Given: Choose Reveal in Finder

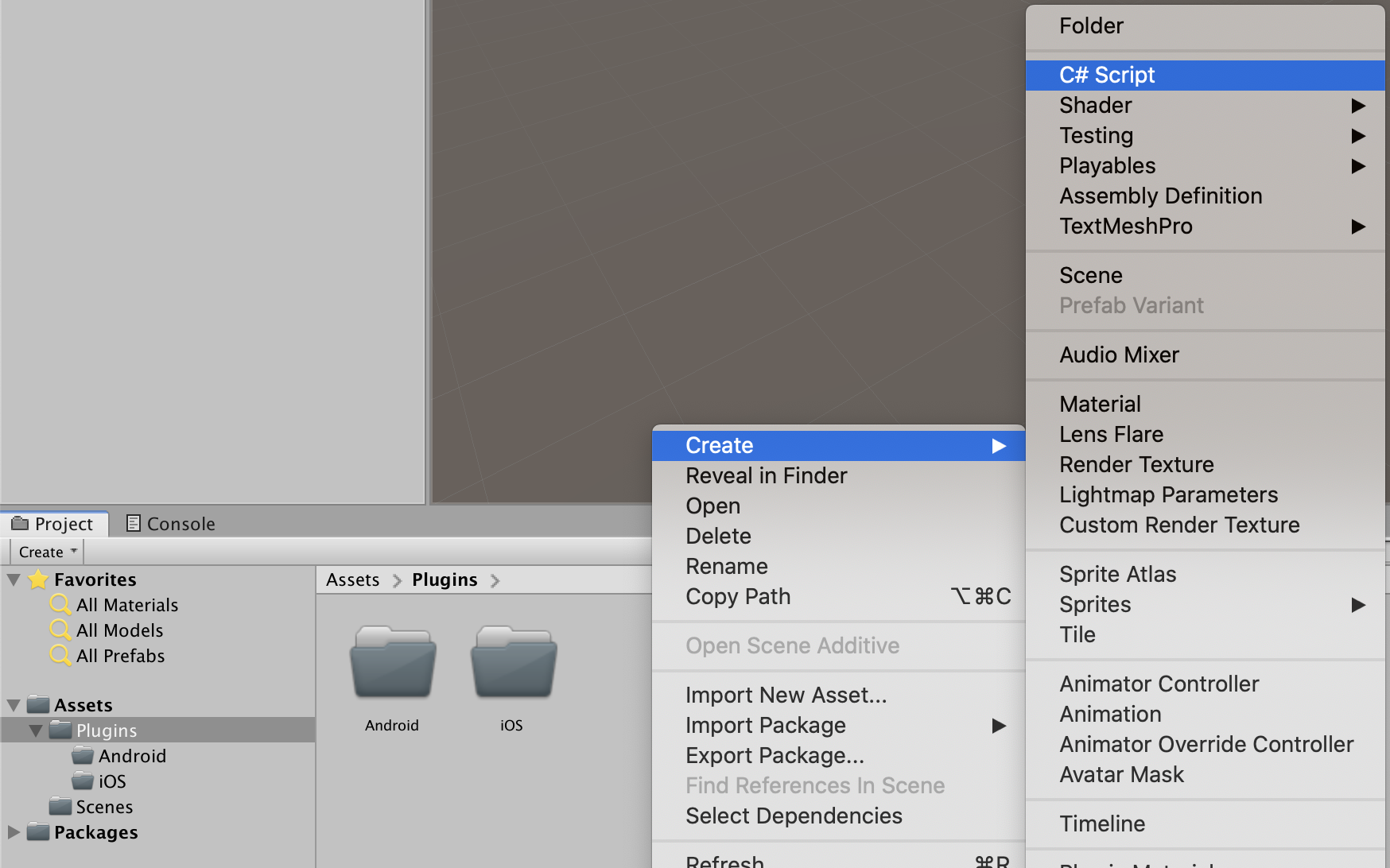Looking at the screenshot, I should click(839, 475).
